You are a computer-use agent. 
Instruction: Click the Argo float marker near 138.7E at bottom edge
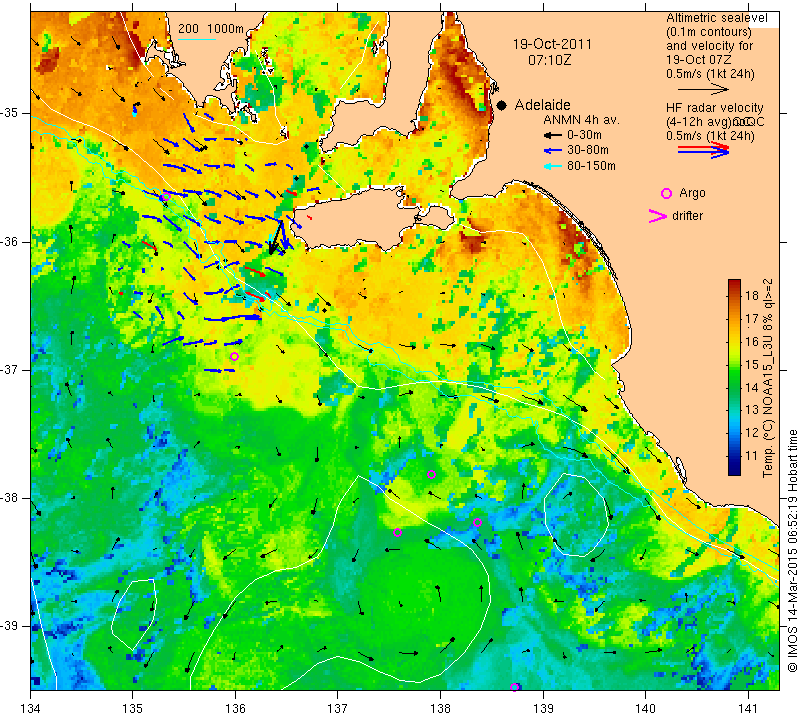click(x=514, y=687)
